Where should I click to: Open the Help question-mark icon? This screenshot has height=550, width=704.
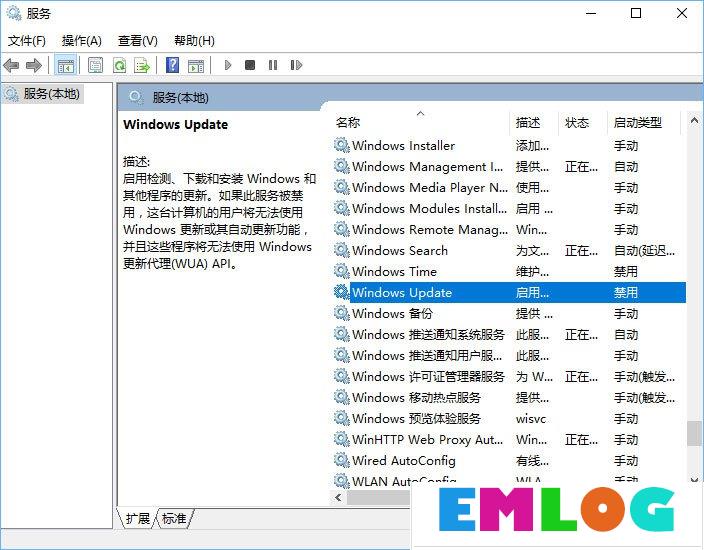tap(172, 66)
